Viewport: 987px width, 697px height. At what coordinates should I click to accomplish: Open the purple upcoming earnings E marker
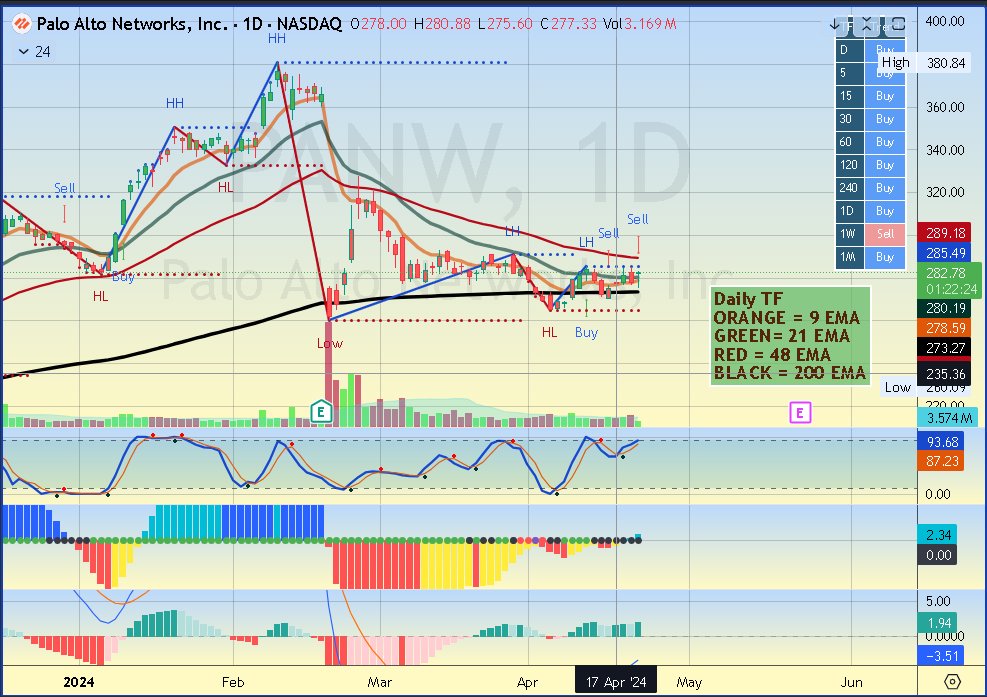800,412
